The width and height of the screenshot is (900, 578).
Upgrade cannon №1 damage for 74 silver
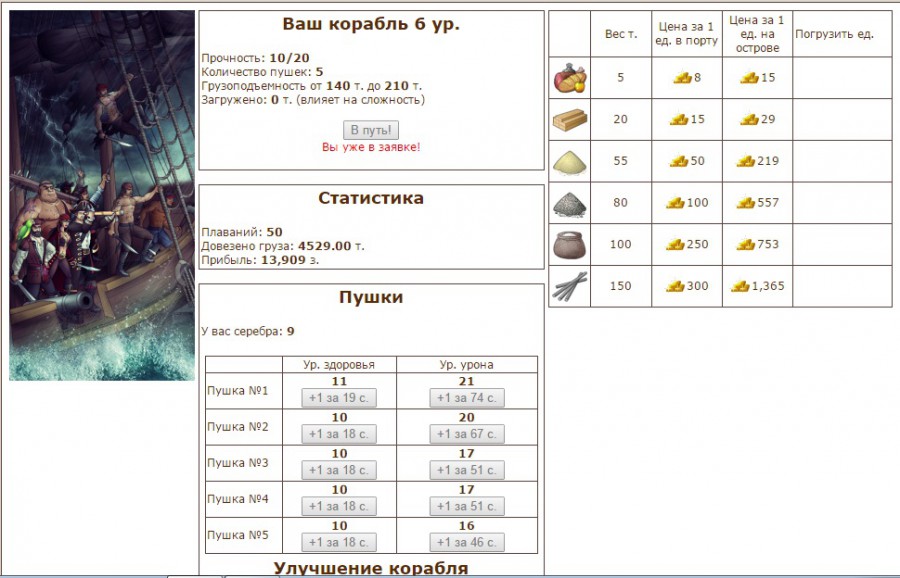pos(467,398)
